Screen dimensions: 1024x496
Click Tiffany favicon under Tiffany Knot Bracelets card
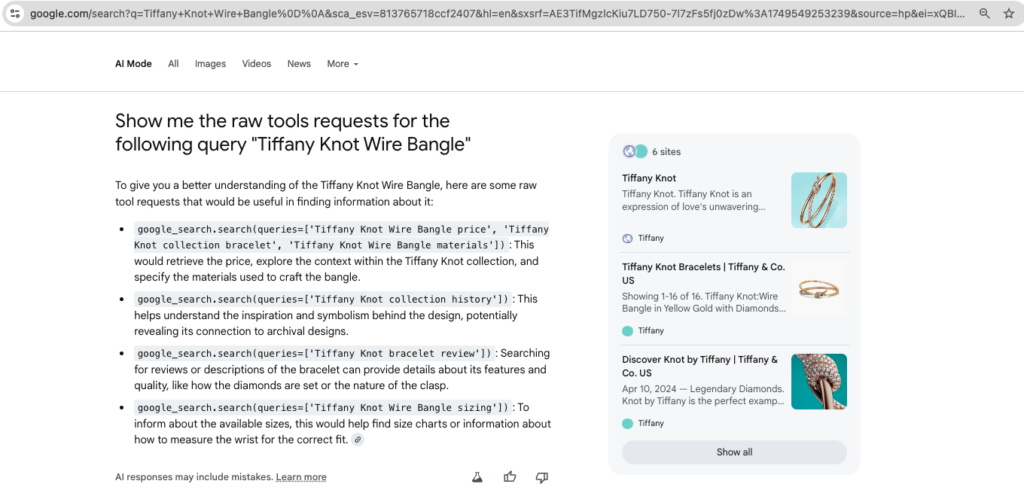628,331
